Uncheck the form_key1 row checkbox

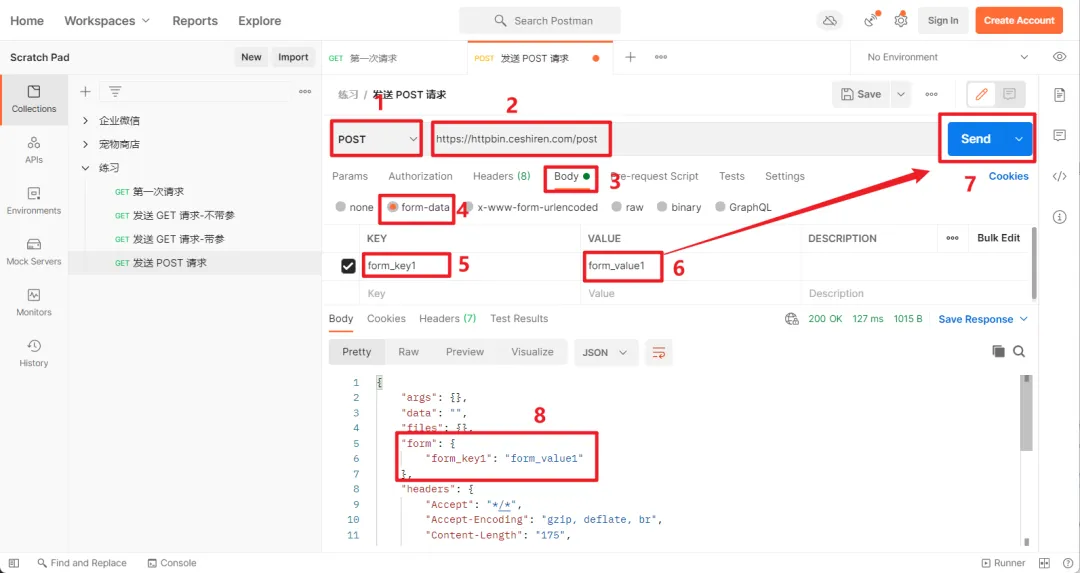[x=348, y=266]
